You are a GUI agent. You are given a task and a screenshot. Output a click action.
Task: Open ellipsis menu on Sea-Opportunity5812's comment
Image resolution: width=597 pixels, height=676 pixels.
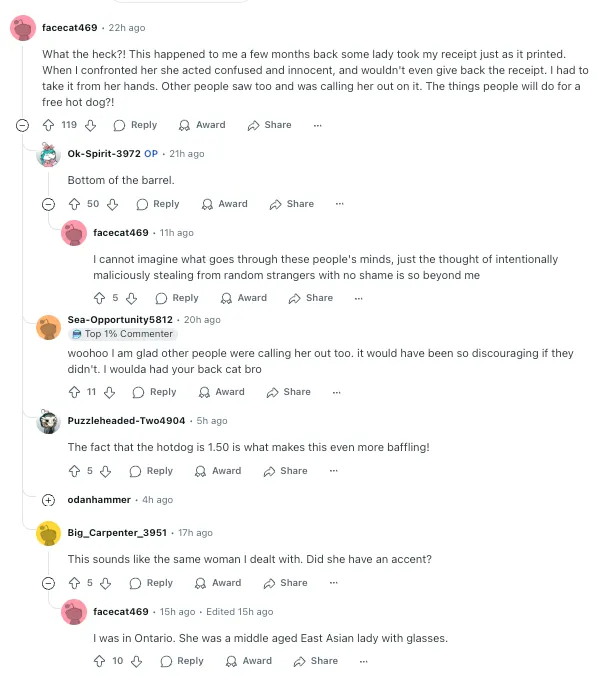(337, 392)
